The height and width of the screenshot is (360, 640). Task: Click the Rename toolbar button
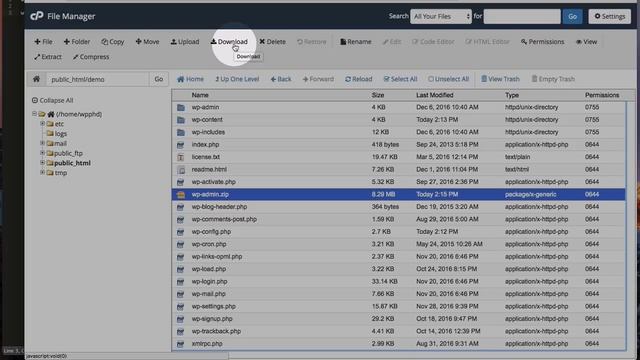pyautogui.click(x=356, y=42)
